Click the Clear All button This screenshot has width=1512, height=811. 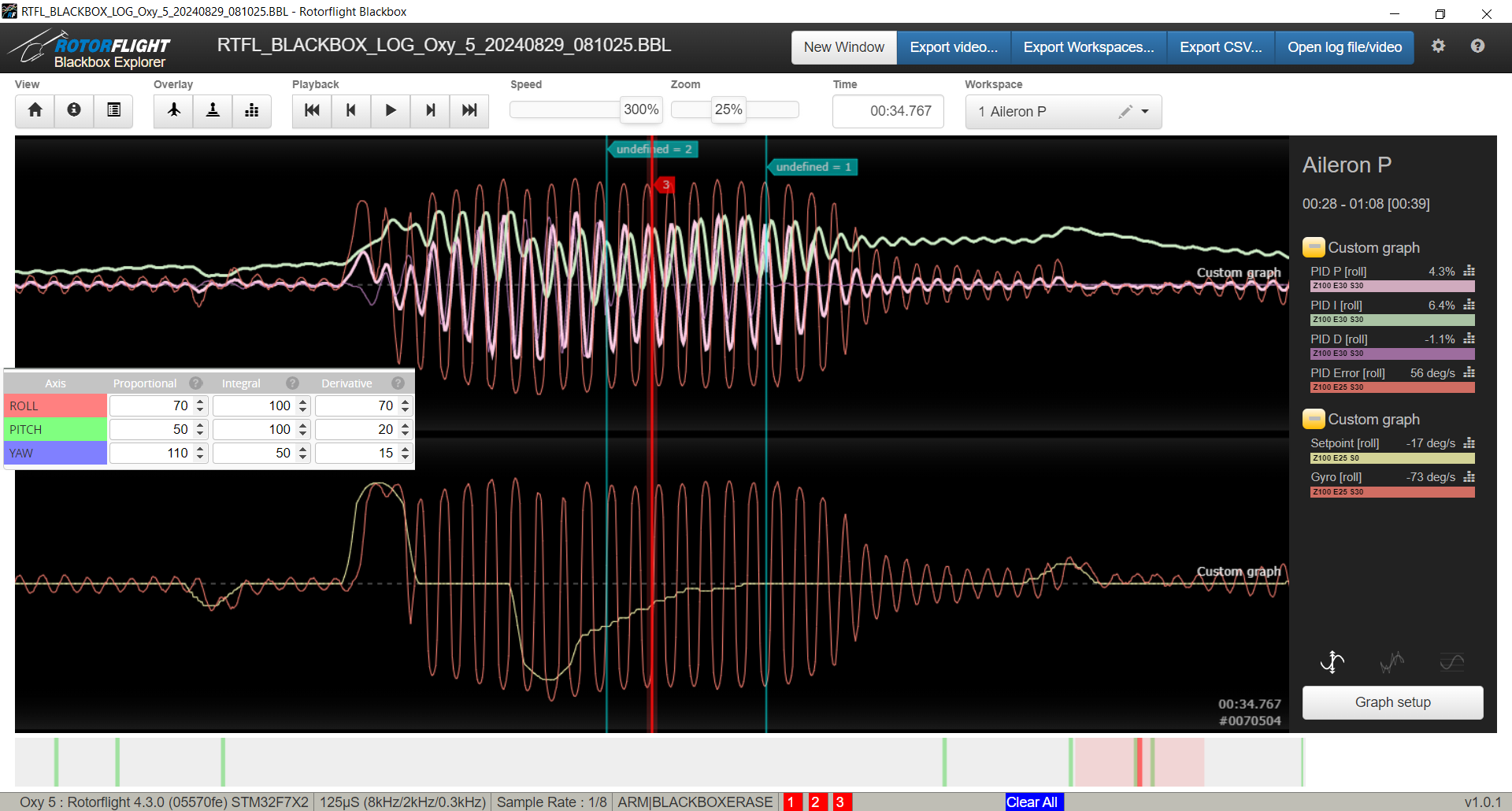click(x=1032, y=802)
